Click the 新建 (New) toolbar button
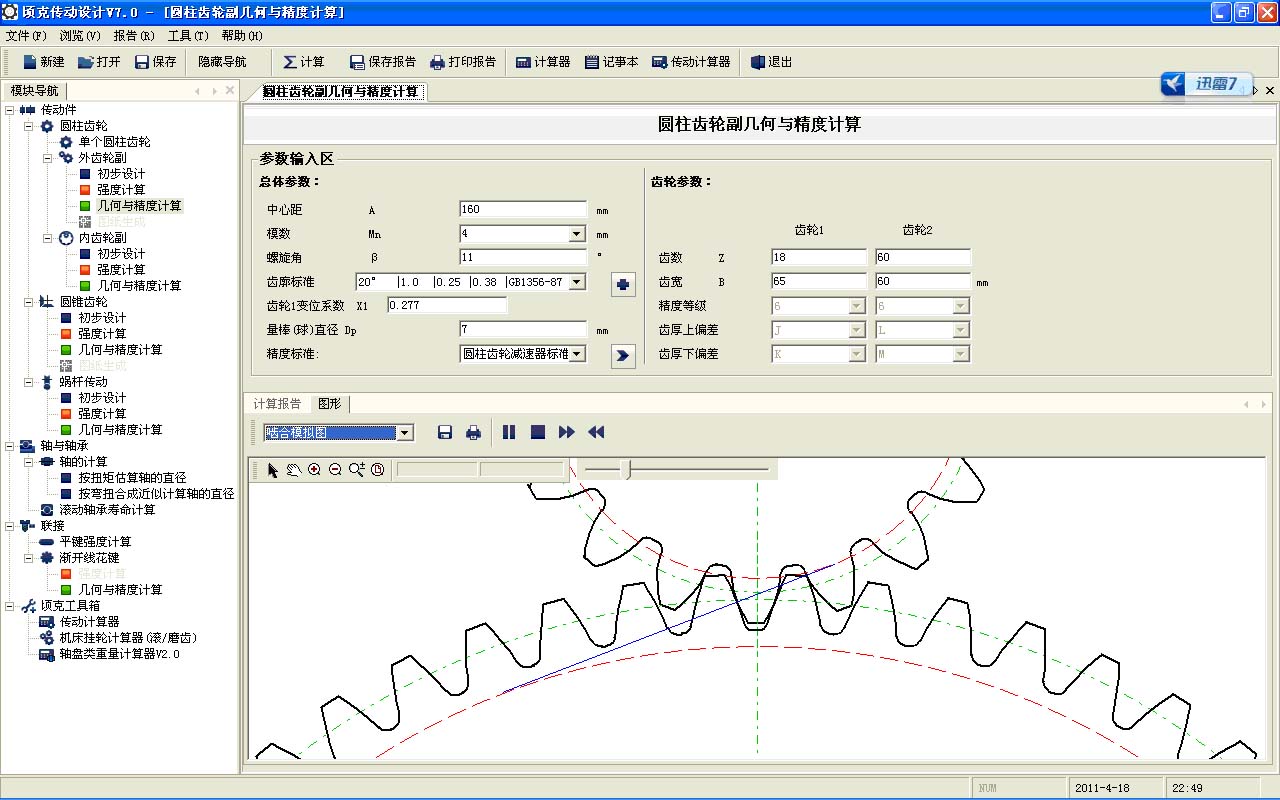Image resolution: width=1280 pixels, height=800 pixels. (x=43, y=62)
